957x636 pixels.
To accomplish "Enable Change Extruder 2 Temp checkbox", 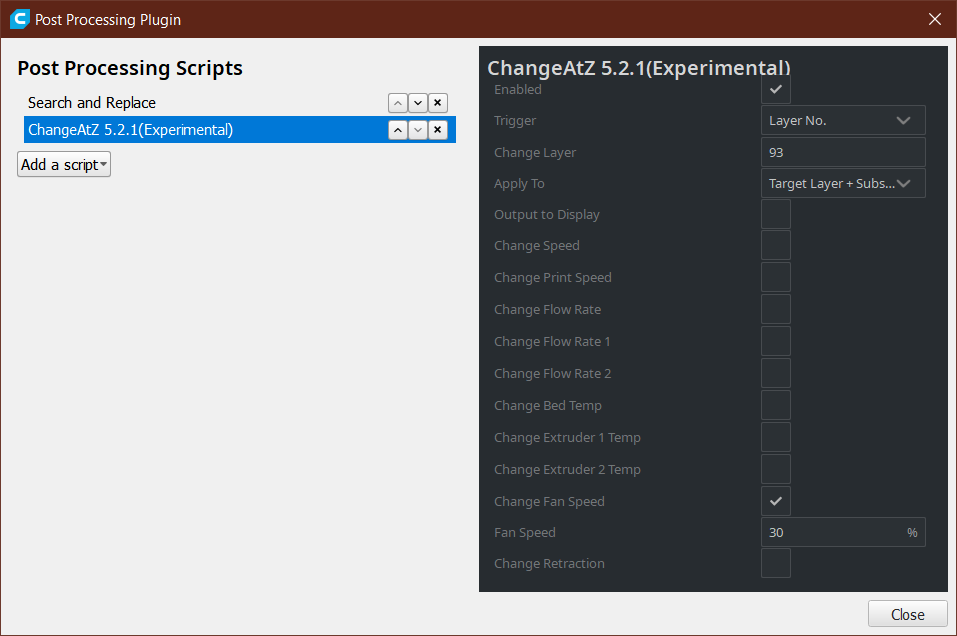I will [776, 469].
